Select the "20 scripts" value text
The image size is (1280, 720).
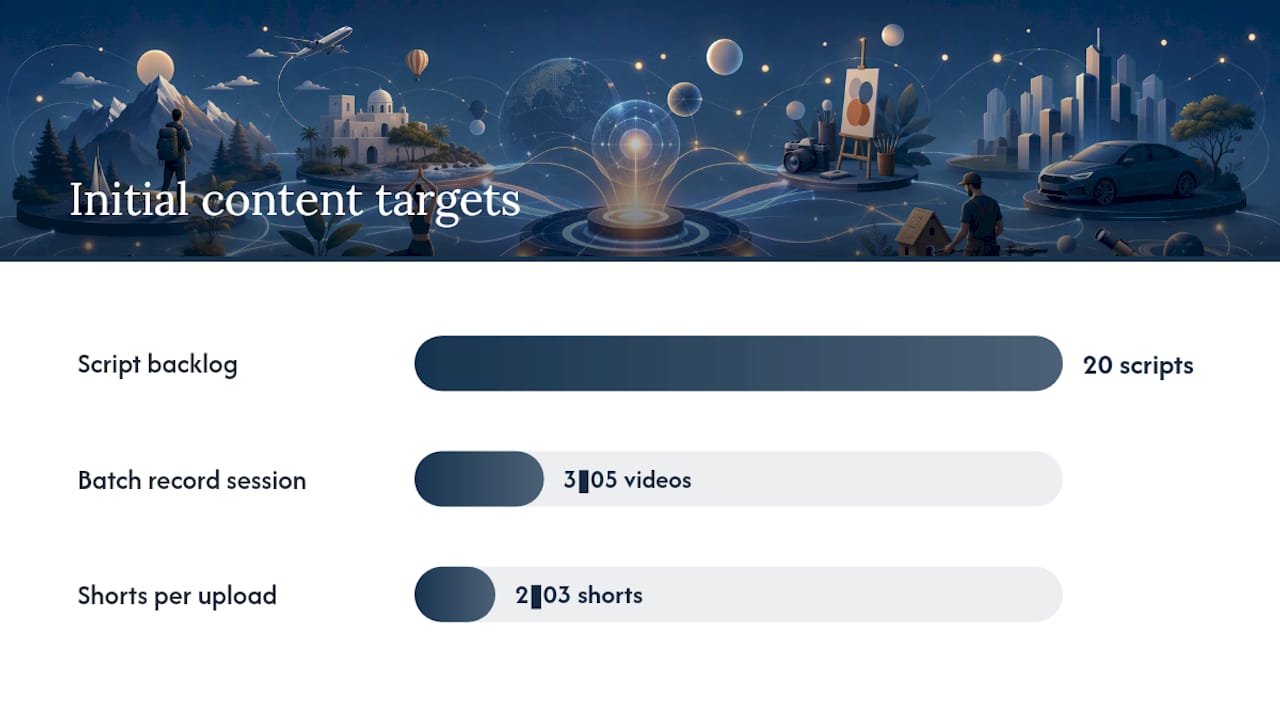(x=1138, y=365)
